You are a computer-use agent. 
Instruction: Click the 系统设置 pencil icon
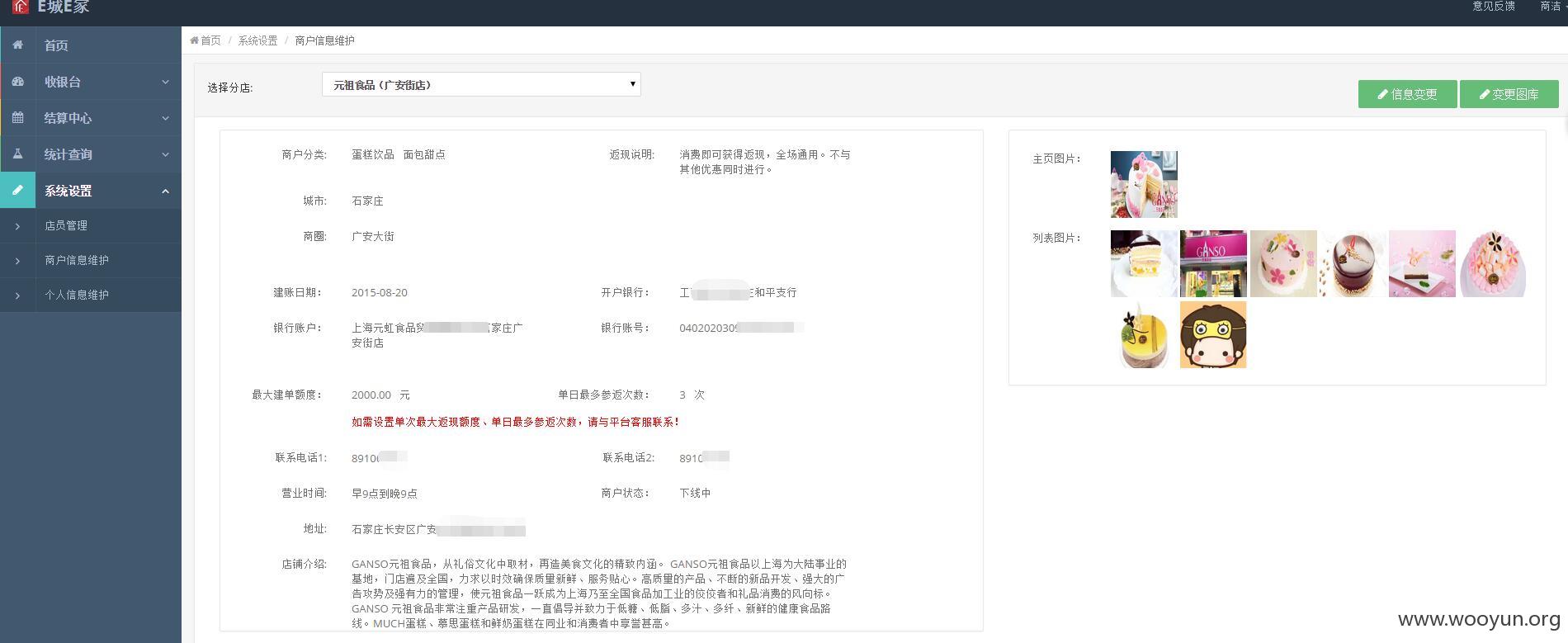tap(17, 191)
